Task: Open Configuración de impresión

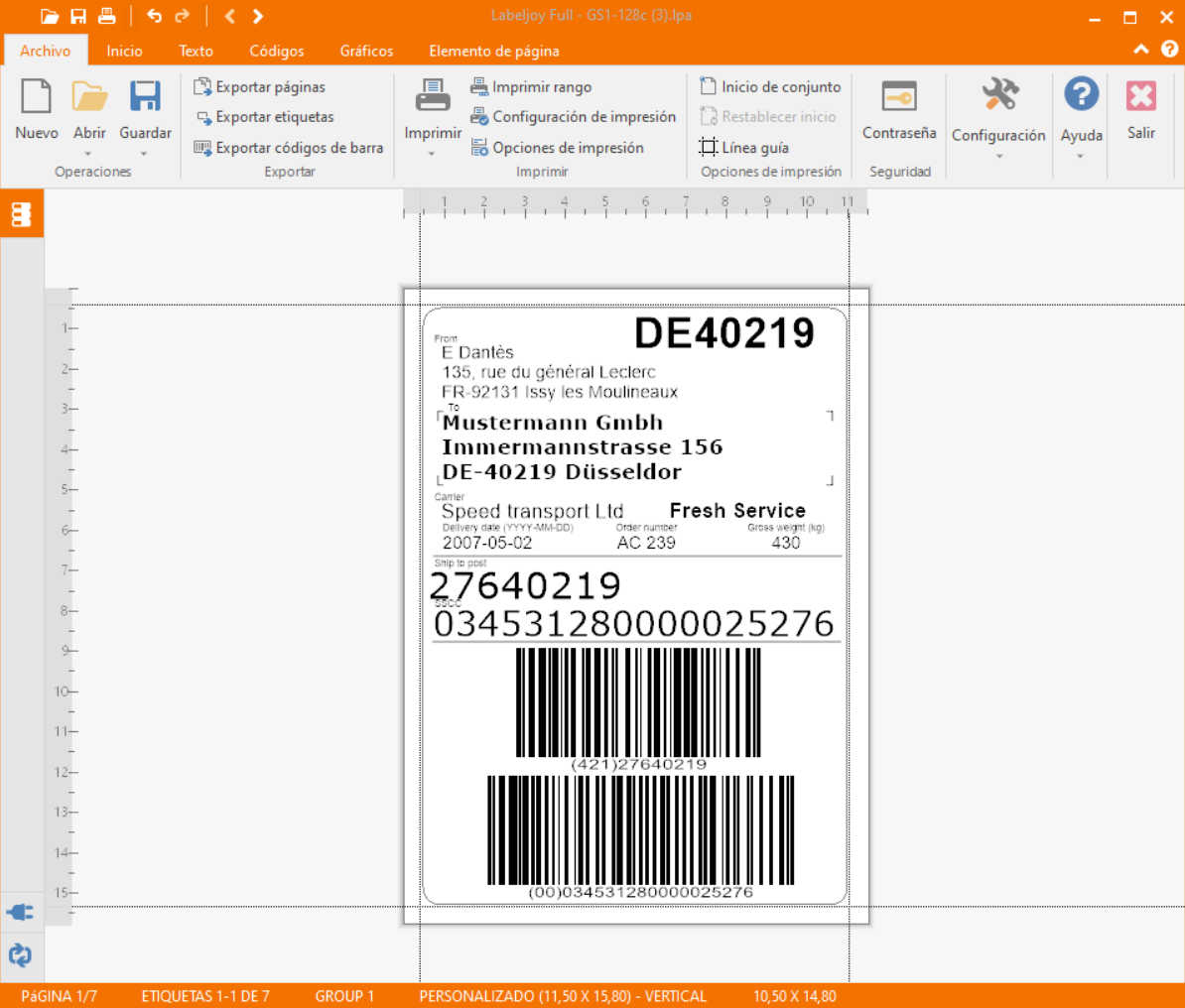Action: [574, 117]
